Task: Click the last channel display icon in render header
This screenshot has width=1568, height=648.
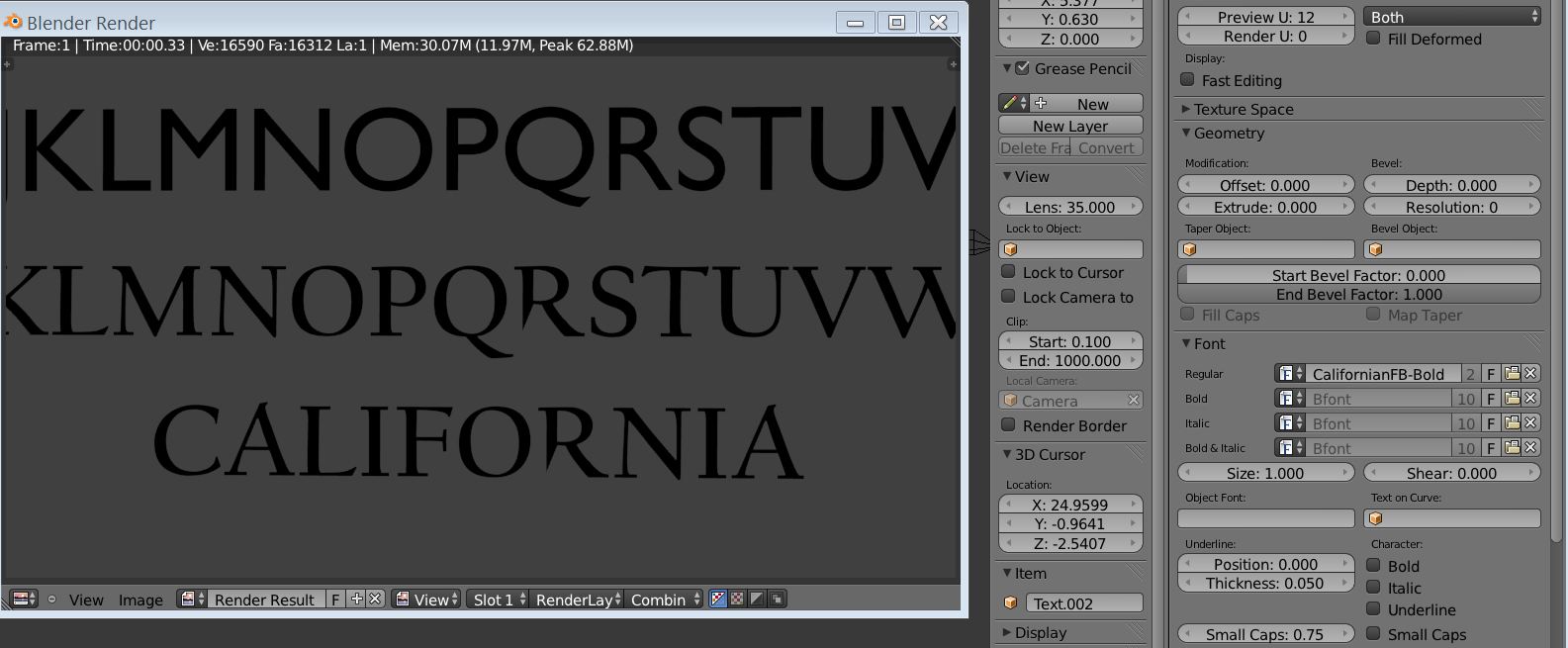Action: coord(777,599)
